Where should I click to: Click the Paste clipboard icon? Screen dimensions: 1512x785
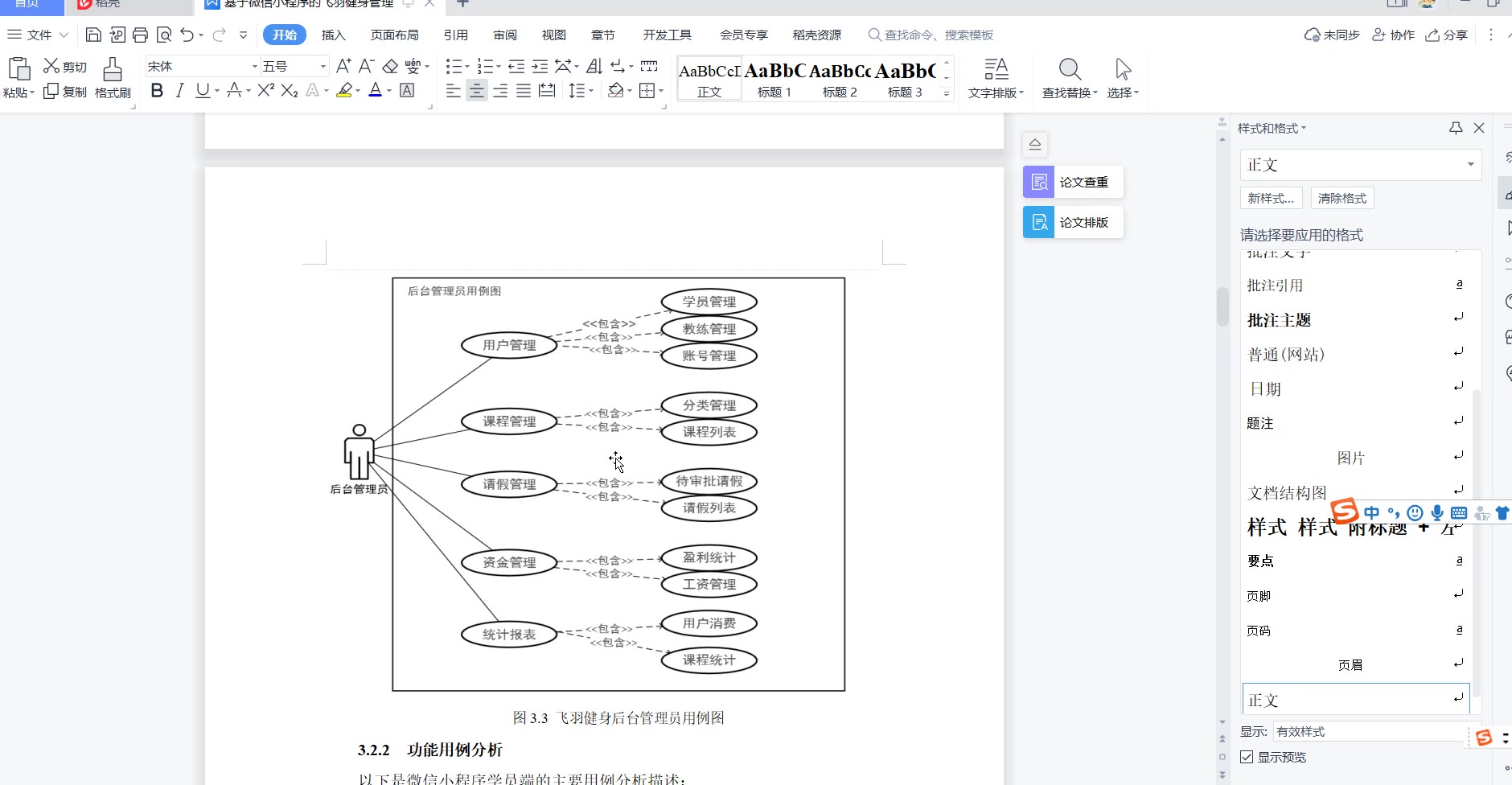click(18, 69)
